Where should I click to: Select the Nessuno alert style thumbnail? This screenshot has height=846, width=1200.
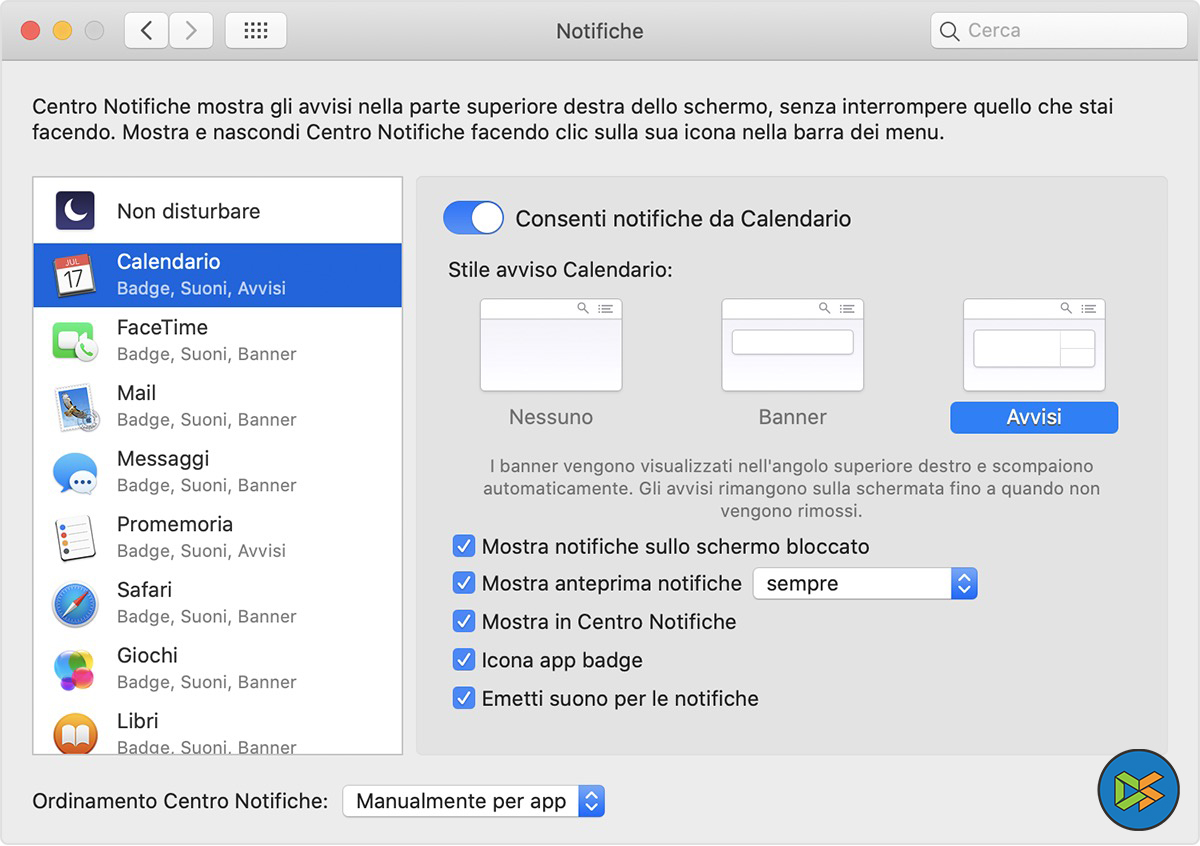point(551,346)
